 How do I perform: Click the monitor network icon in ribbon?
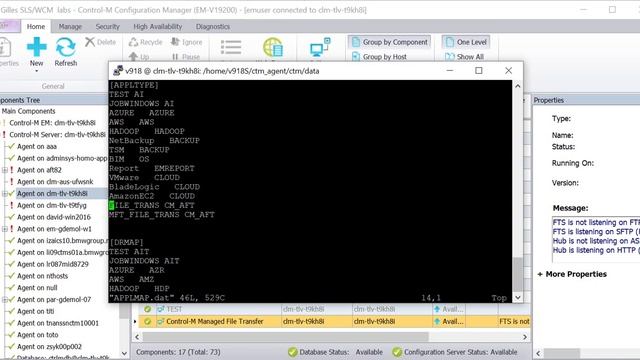click(x=320, y=47)
